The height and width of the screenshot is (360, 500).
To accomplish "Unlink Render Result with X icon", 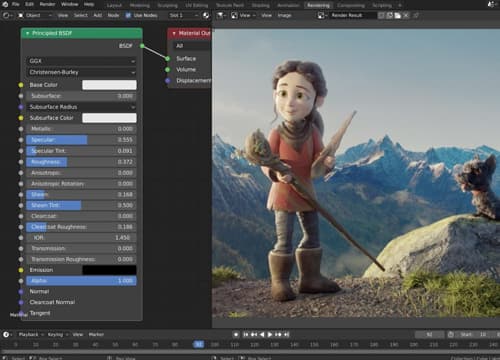I will (x=406, y=15).
